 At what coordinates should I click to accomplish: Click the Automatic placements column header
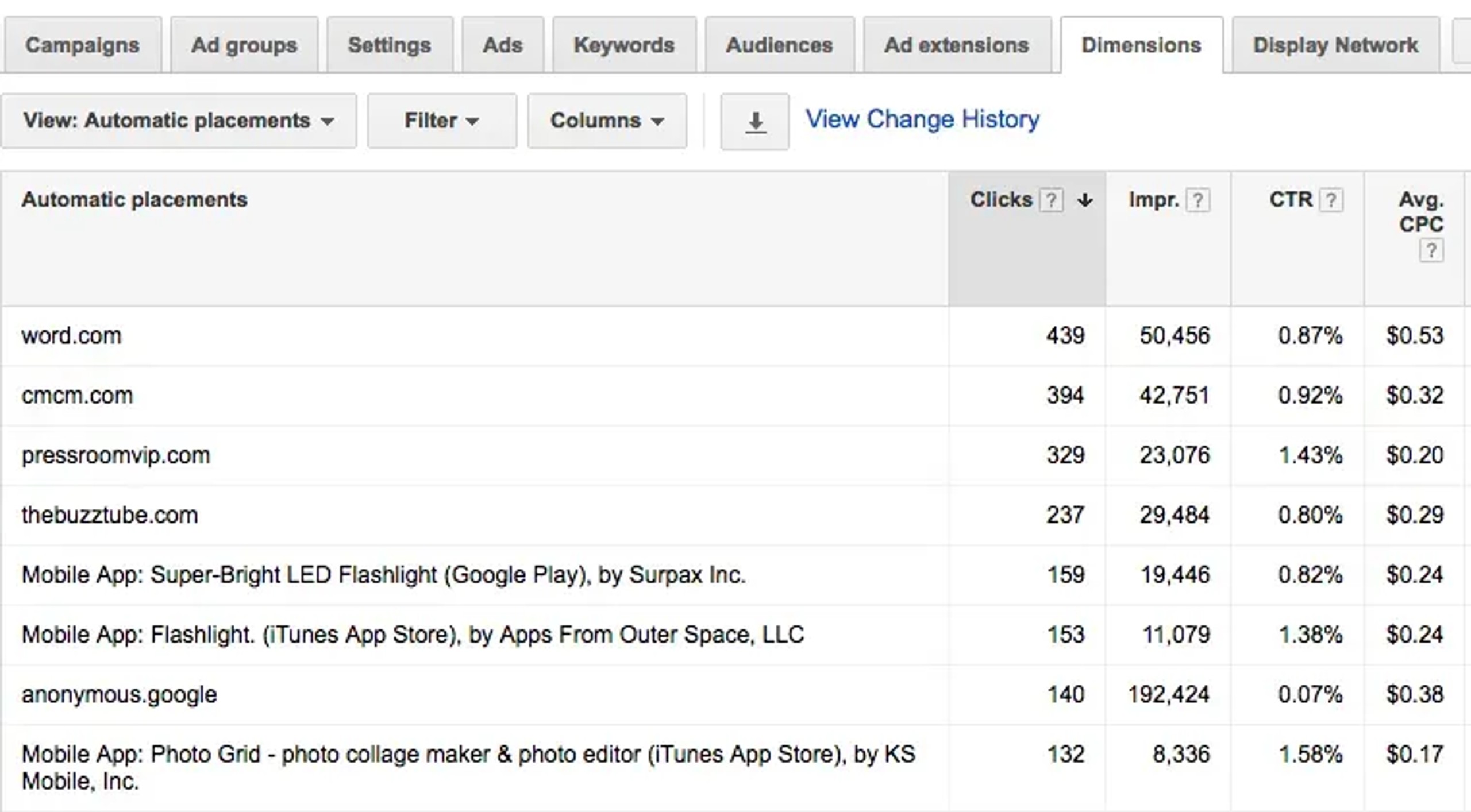(134, 200)
